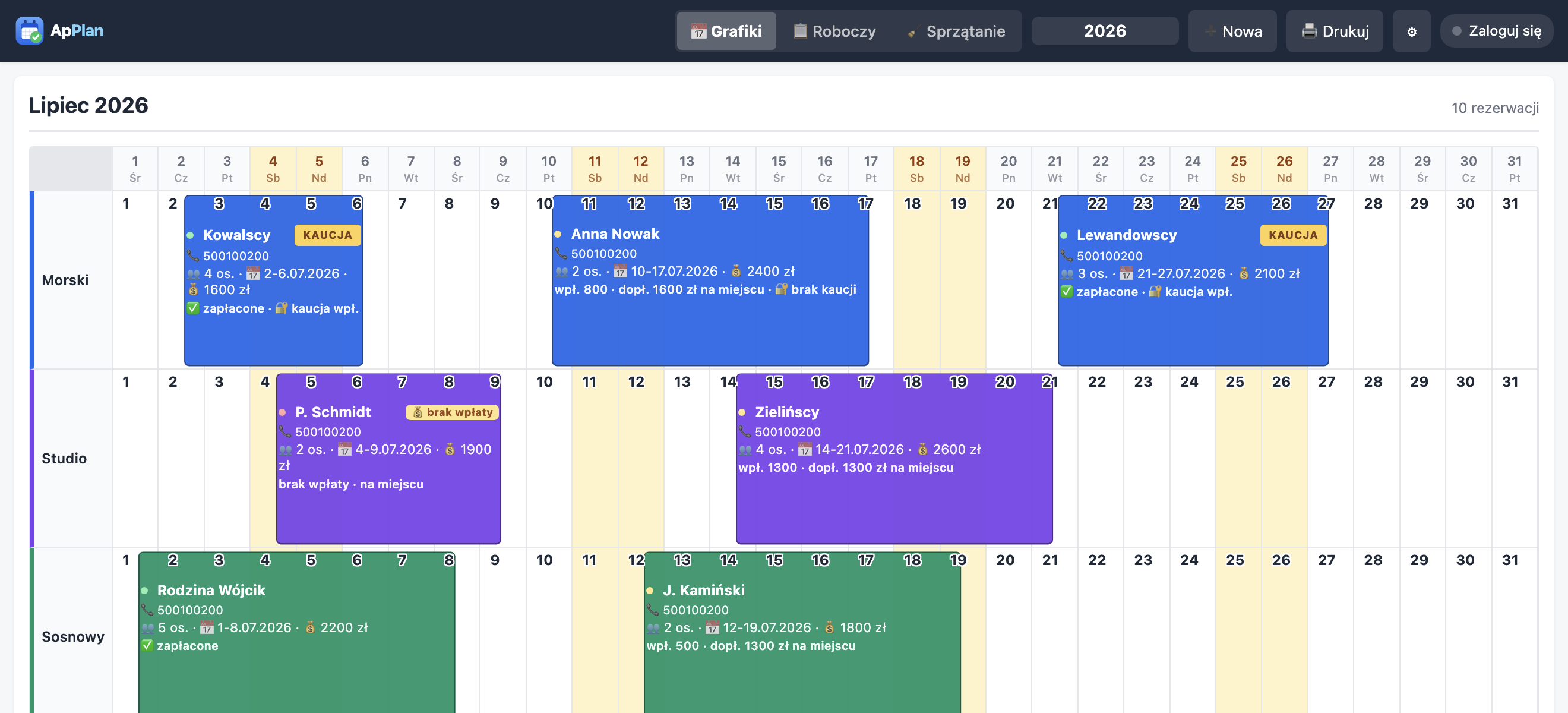Click day 24 in Studio row
Image resolution: width=1568 pixels, height=713 pixels.
tap(1192, 459)
